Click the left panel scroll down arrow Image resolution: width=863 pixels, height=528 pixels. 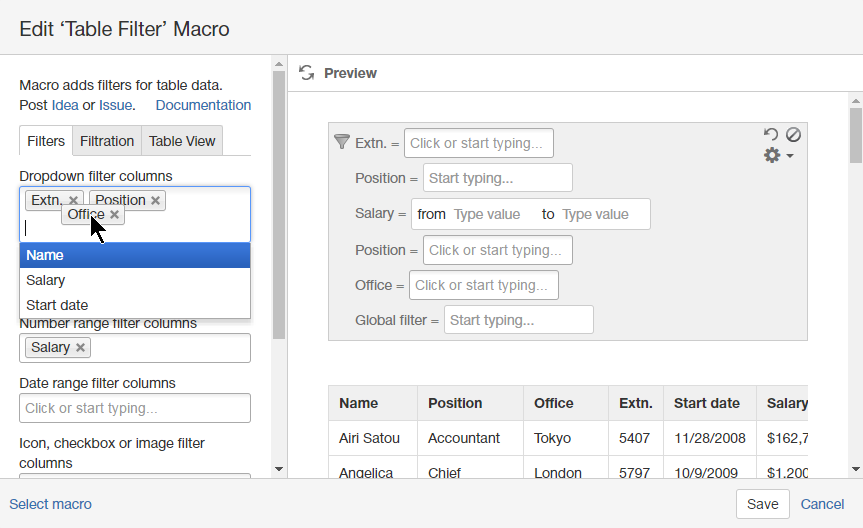[279, 469]
